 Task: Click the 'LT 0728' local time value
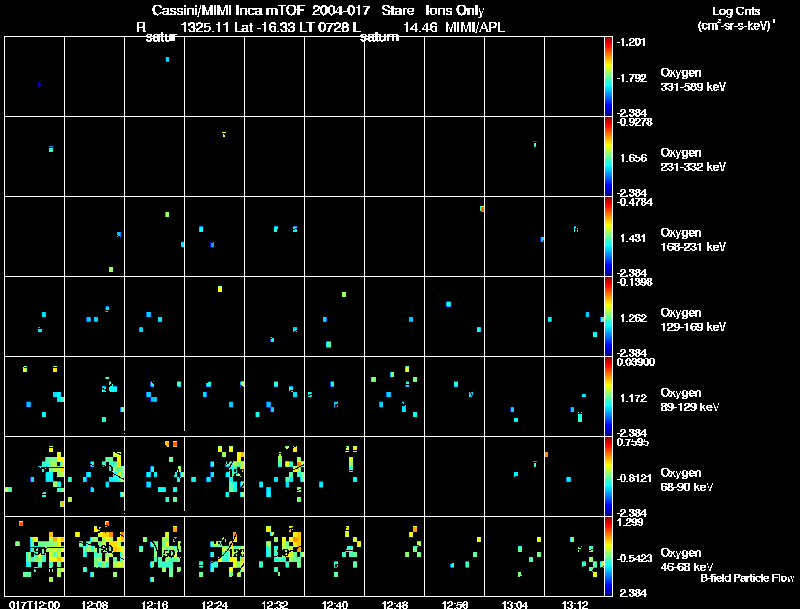click(324, 27)
